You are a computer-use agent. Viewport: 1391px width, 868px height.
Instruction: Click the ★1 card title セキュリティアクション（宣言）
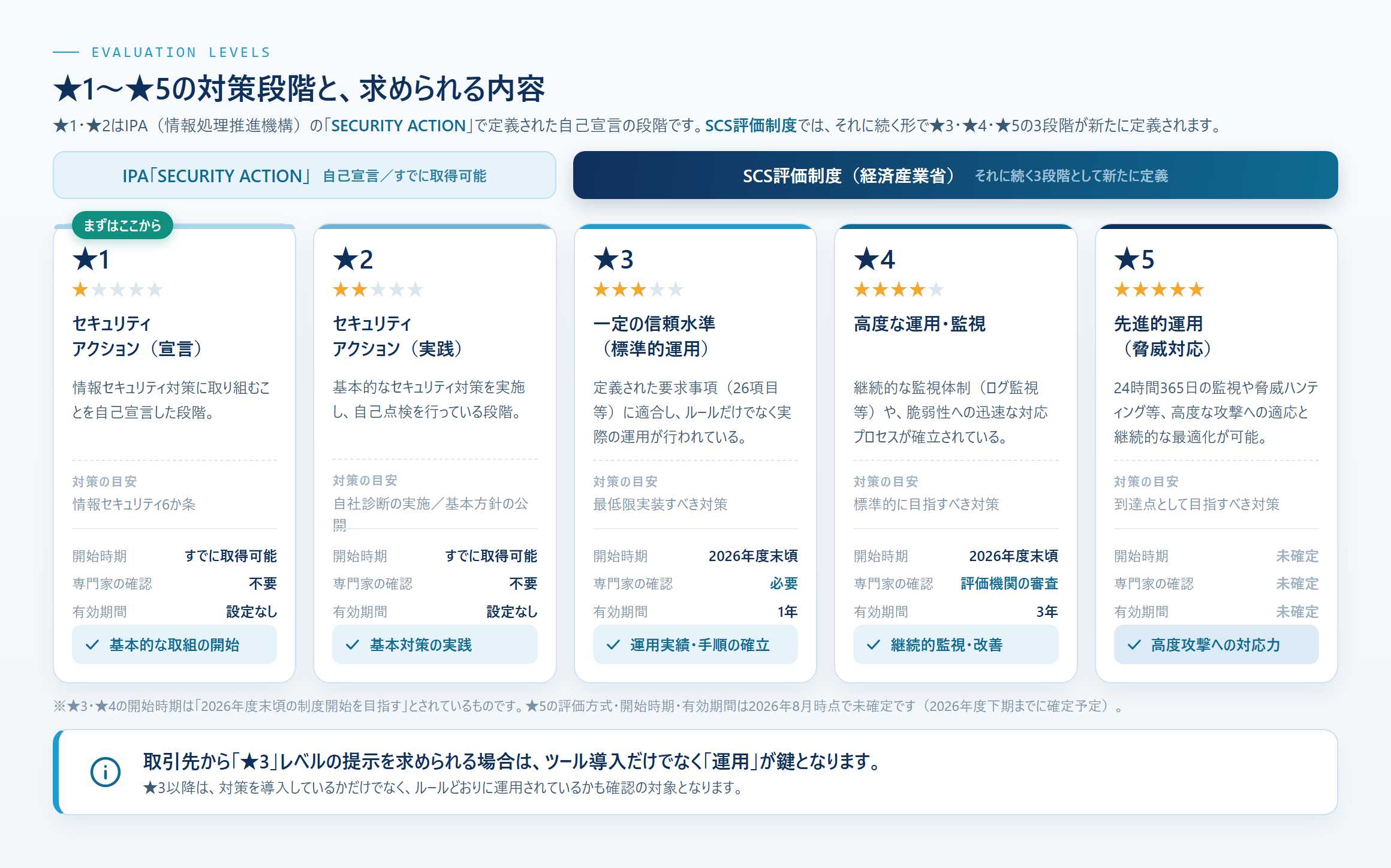(139, 336)
